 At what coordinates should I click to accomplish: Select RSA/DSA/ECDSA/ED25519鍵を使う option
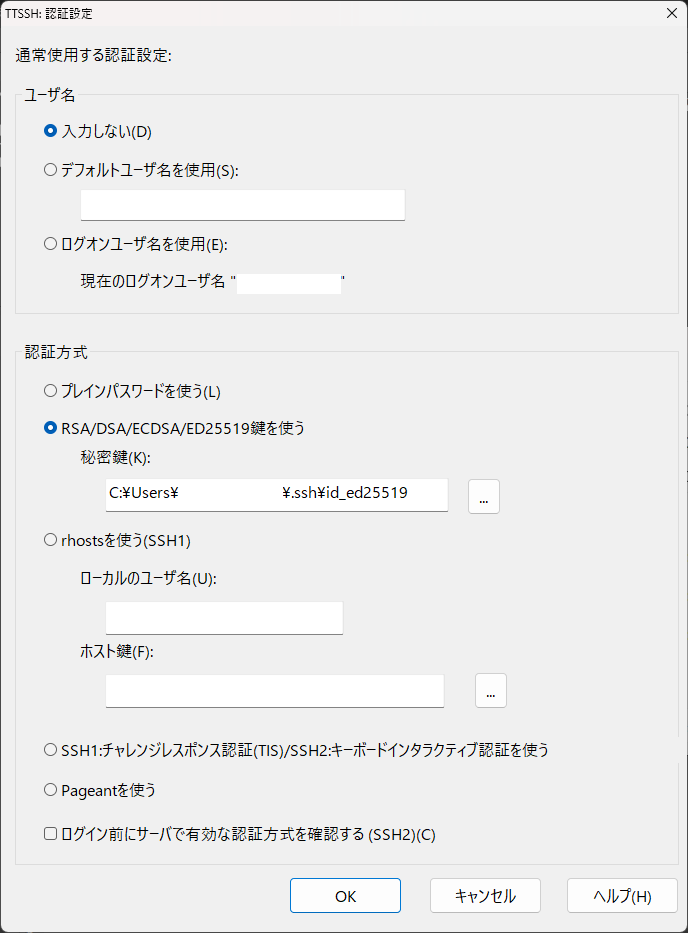pyautogui.click(x=51, y=428)
